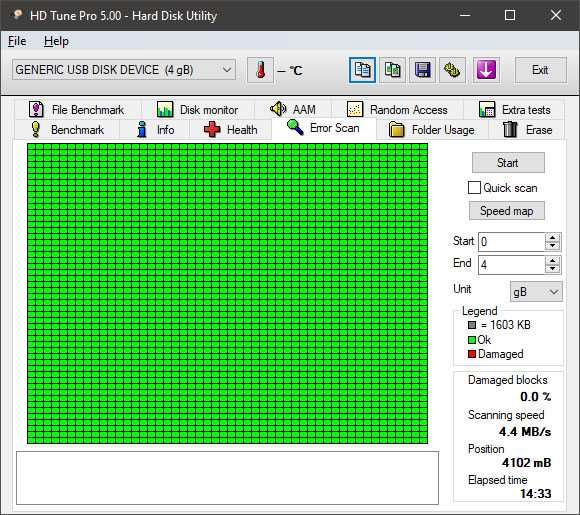The width and height of the screenshot is (580, 515).
Task: Open the Folder Usage tab
Action: point(432,130)
